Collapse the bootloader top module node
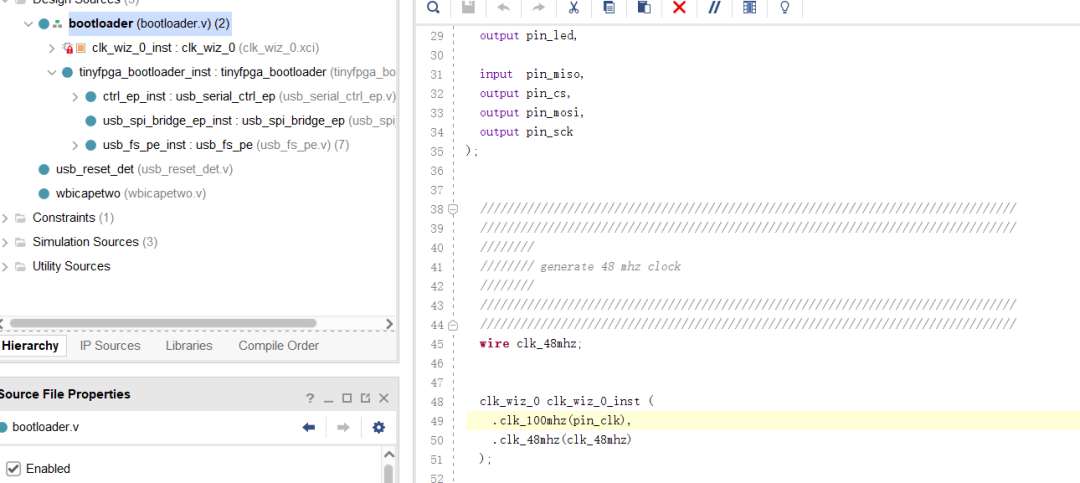Screen dimensions: 1080x483 [28, 24]
